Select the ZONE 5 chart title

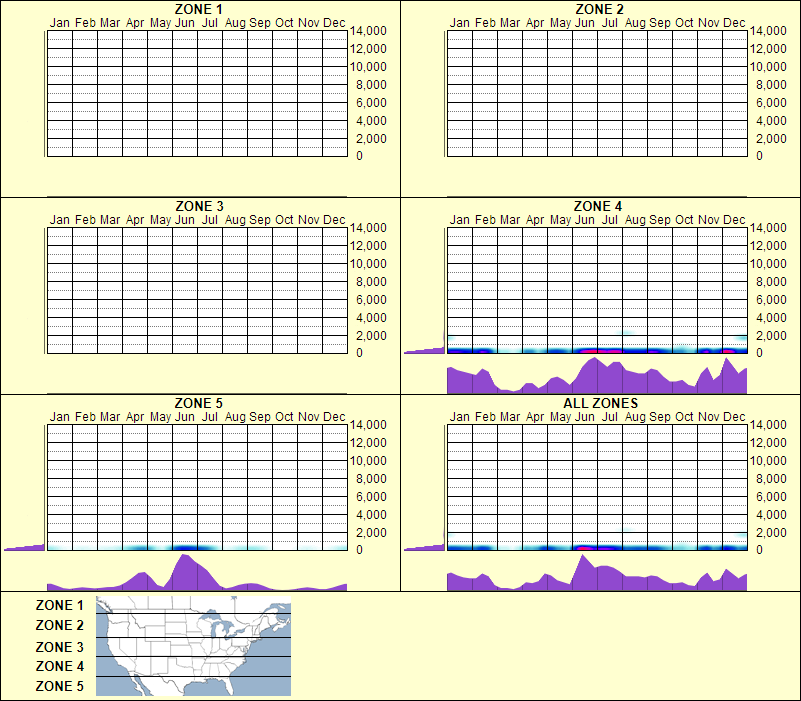[x=196, y=403]
